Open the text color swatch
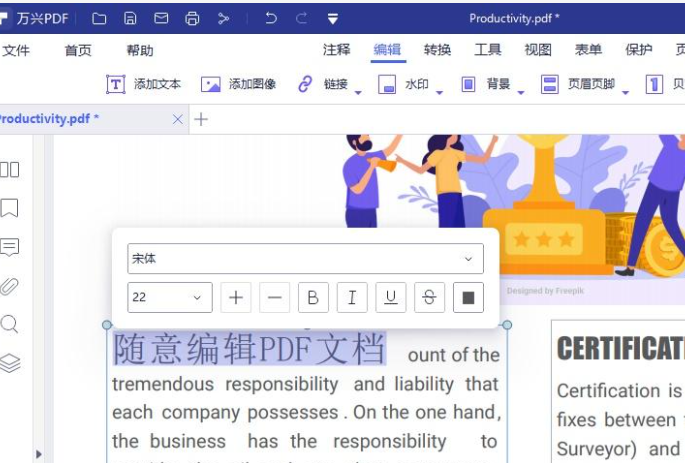This screenshot has height=463, width=685. [468, 297]
